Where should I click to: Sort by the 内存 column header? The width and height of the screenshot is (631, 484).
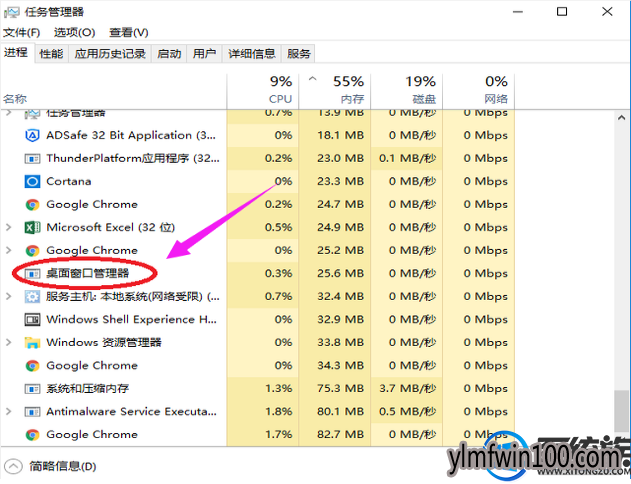click(x=335, y=91)
